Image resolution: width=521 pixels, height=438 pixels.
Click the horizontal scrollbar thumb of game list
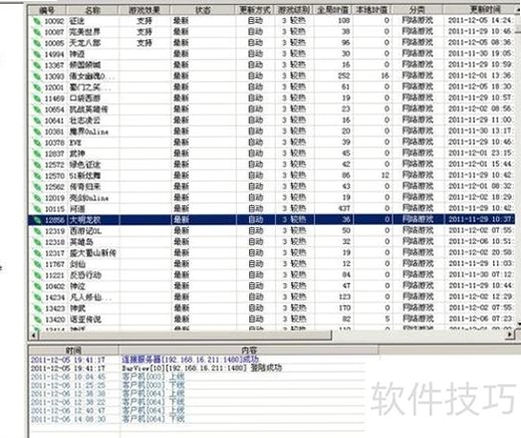pyautogui.click(x=185, y=335)
